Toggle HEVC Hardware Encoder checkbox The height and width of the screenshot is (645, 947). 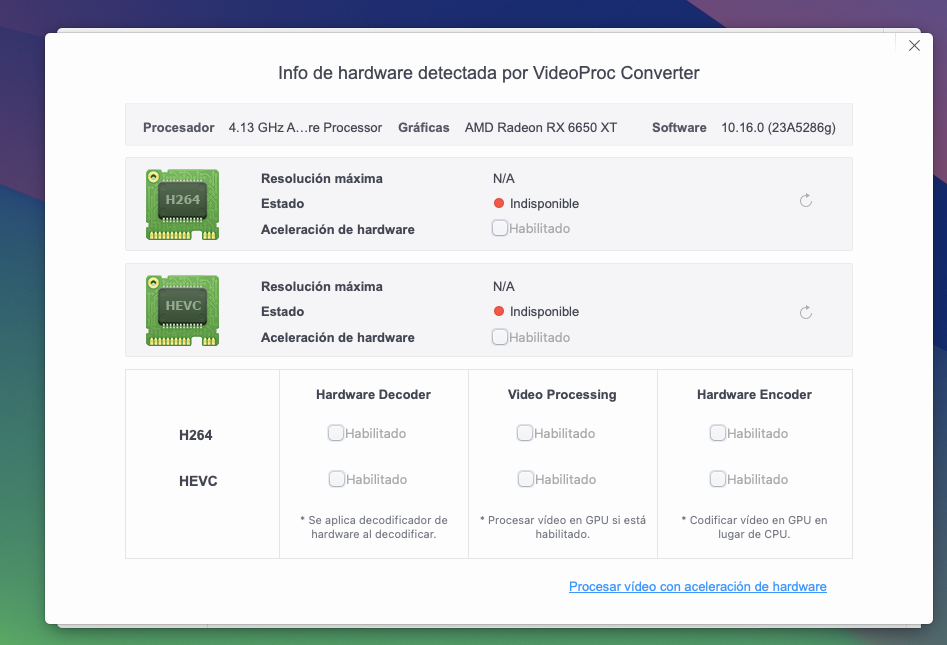click(x=717, y=479)
